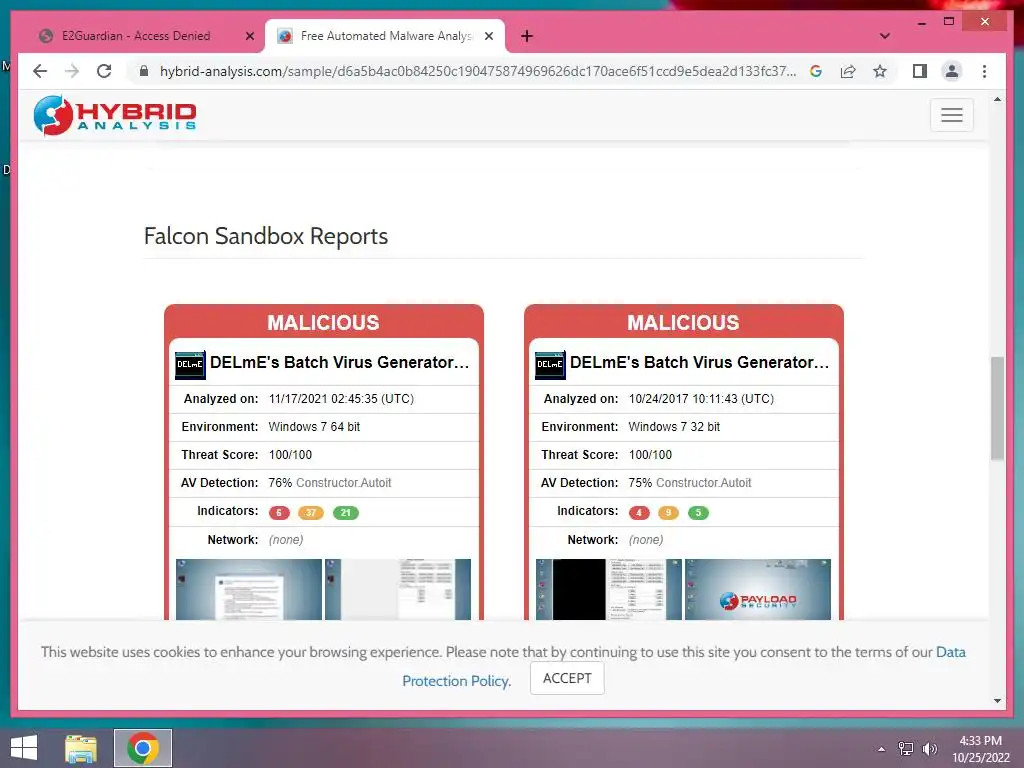Click the page vertical scrollbar thumb
The height and width of the screenshot is (768, 1024).
point(997,408)
